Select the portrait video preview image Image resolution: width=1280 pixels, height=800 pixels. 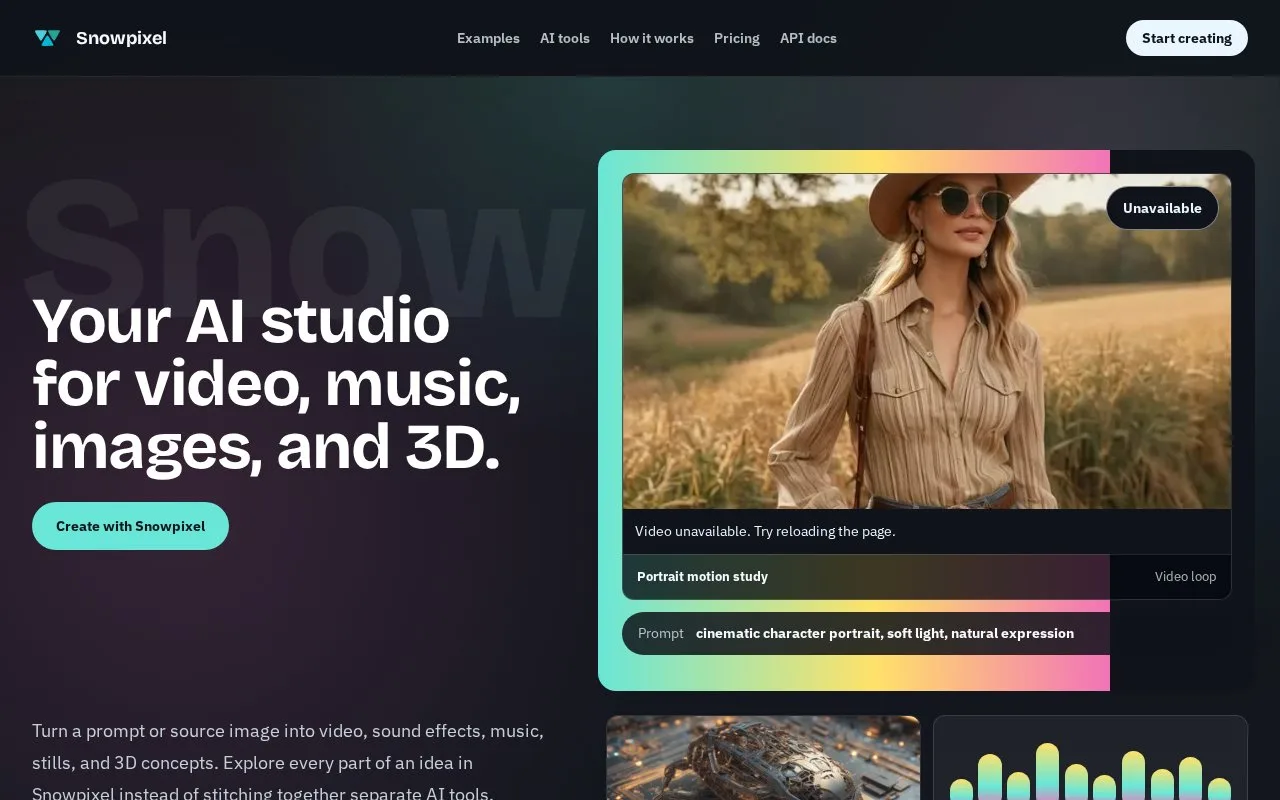927,341
